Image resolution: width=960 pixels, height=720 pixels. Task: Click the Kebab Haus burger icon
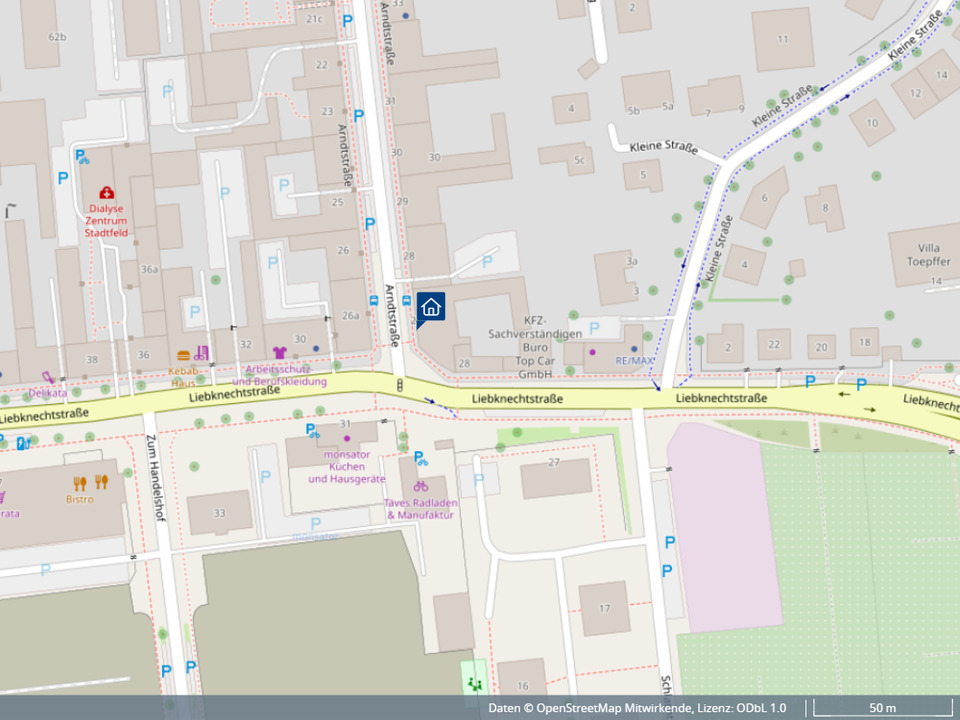coord(183,355)
